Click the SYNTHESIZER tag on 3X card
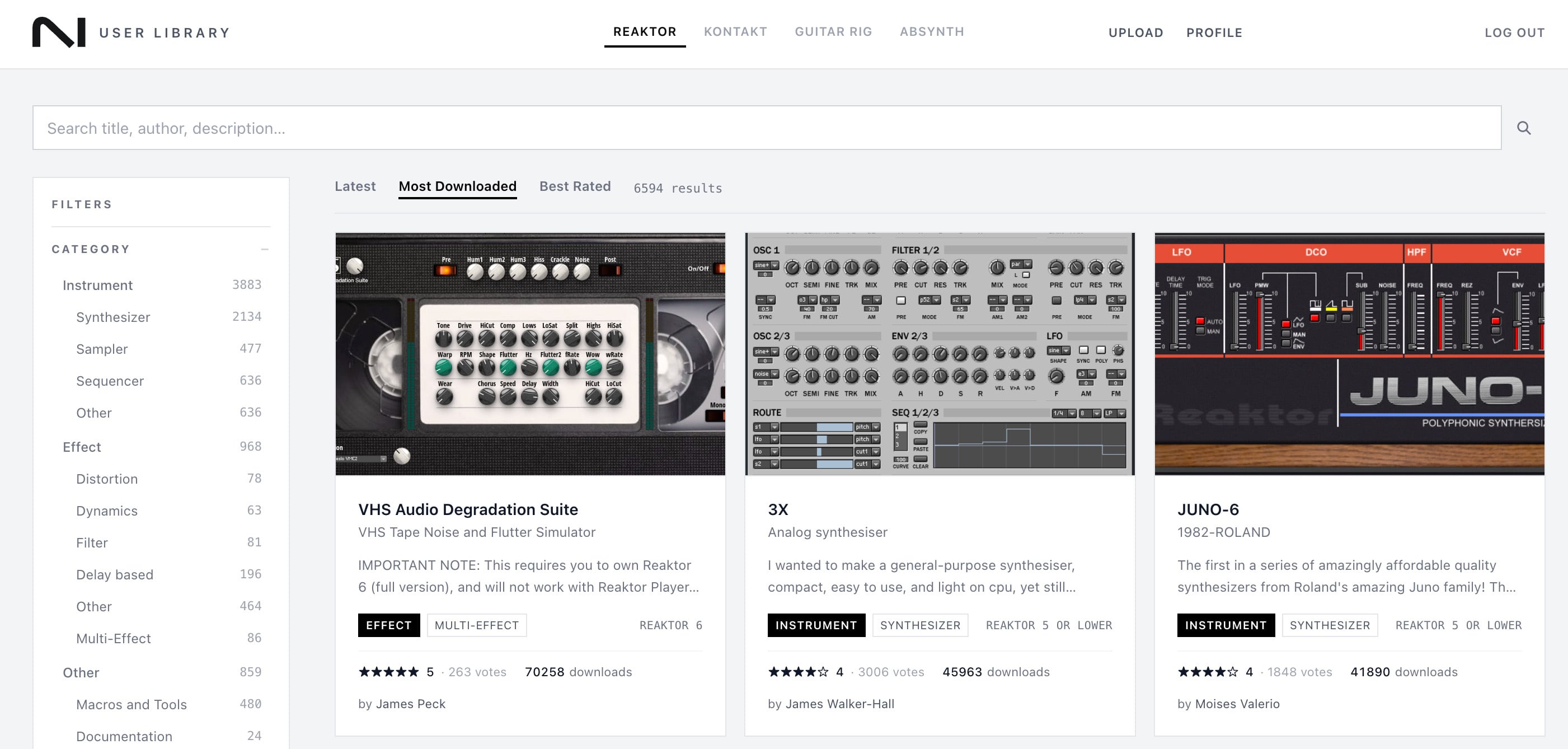The width and height of the screenshot is (1568, 749). pos(921,625)
